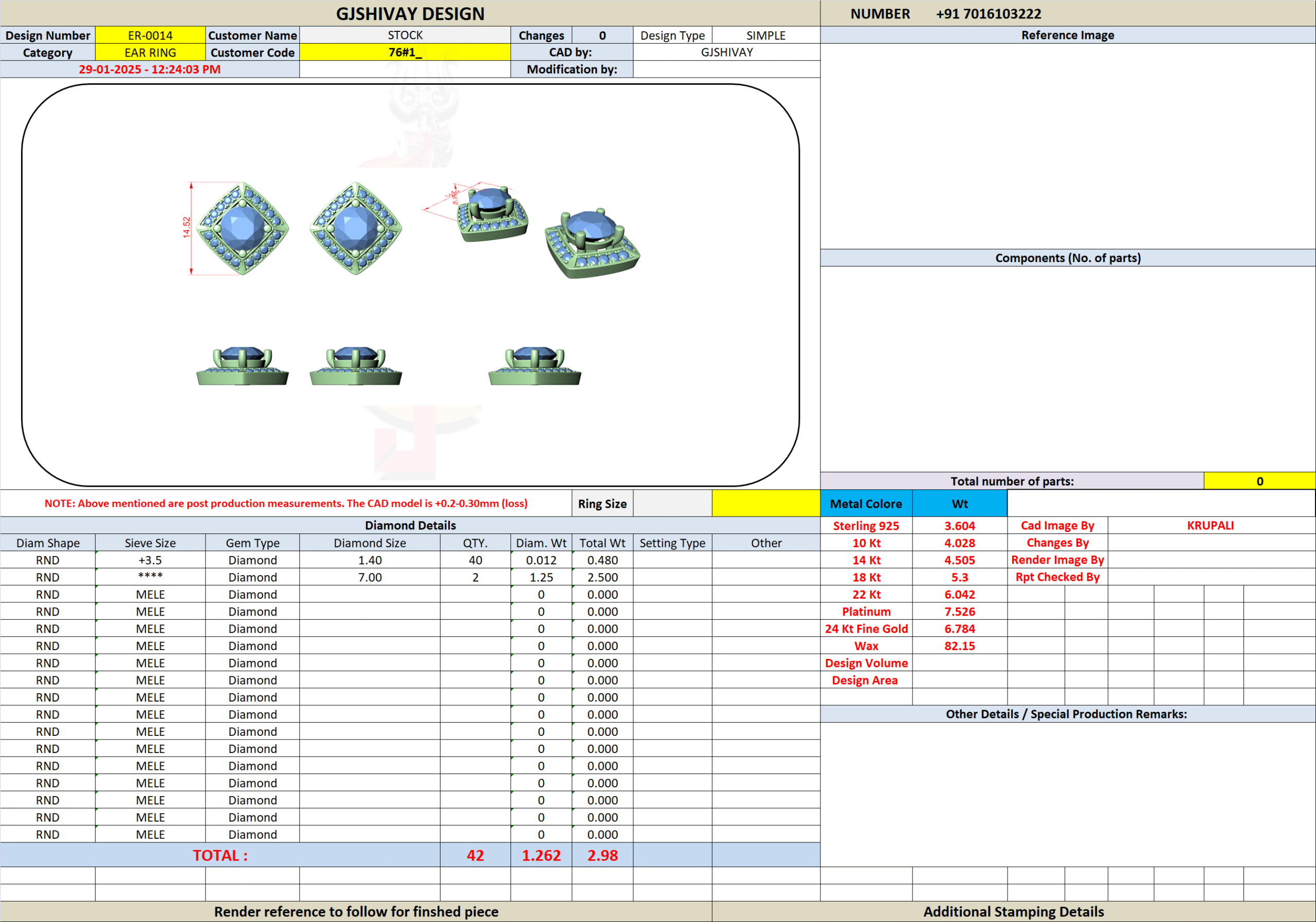This screenshot has height=922, width=1316.
Task: Select the STOCK customer name cell
Action: (405, 35)
